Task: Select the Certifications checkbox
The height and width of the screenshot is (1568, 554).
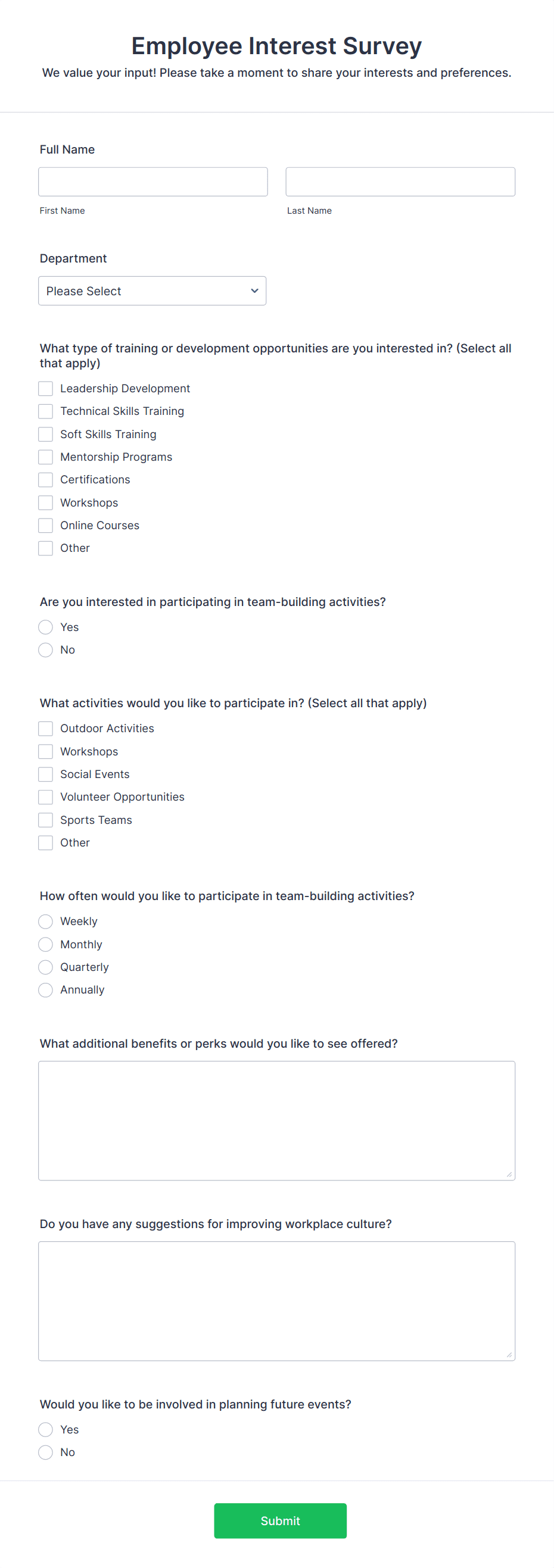Action: (45, 480)
